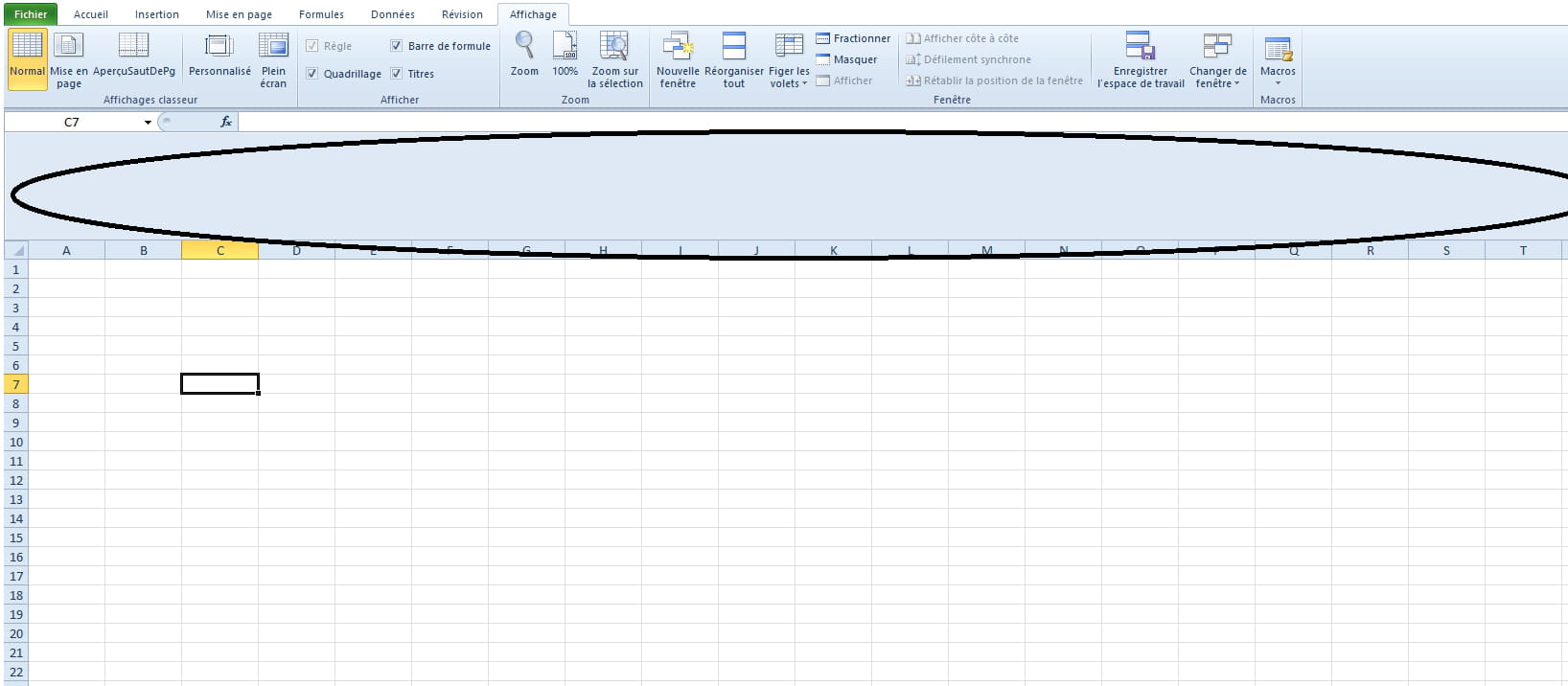Select the column Q header
Image resolution: width=1568 pixels, height=686 pixels.
coord(1293,251)
